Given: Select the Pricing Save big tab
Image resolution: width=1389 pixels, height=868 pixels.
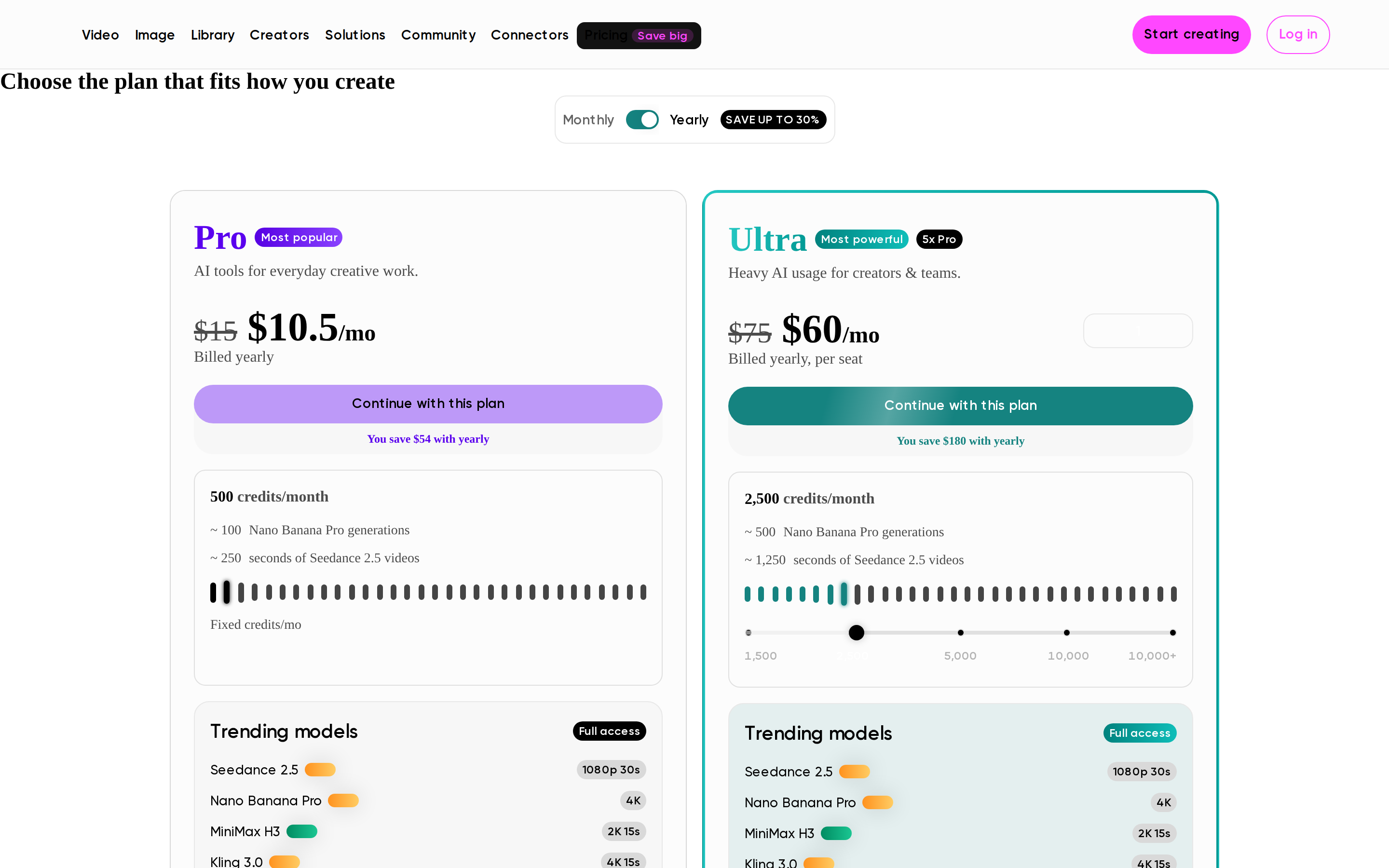Looking at the screenshot, I should [638, 36].
